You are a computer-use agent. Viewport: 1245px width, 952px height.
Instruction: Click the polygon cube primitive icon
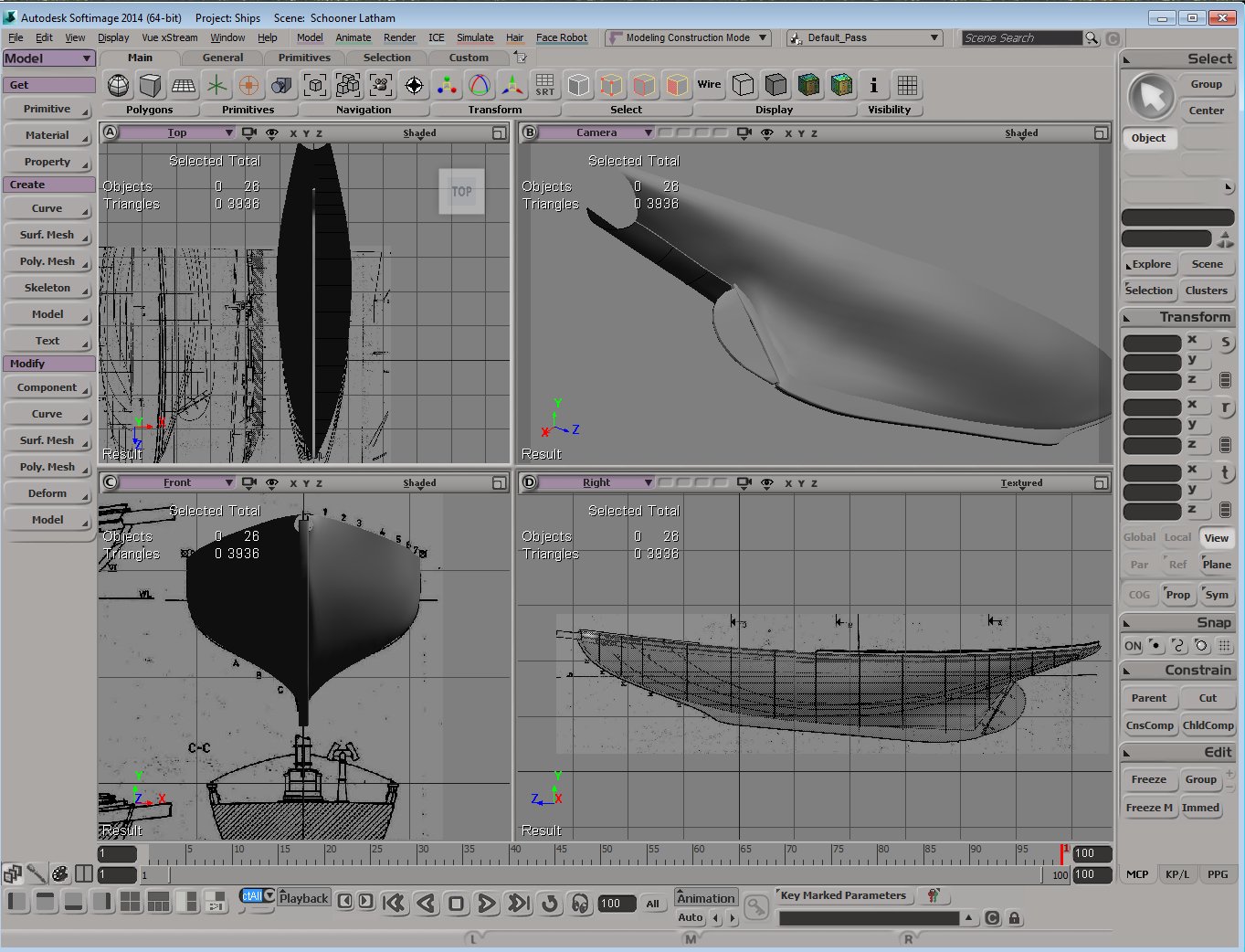(151, 86)
